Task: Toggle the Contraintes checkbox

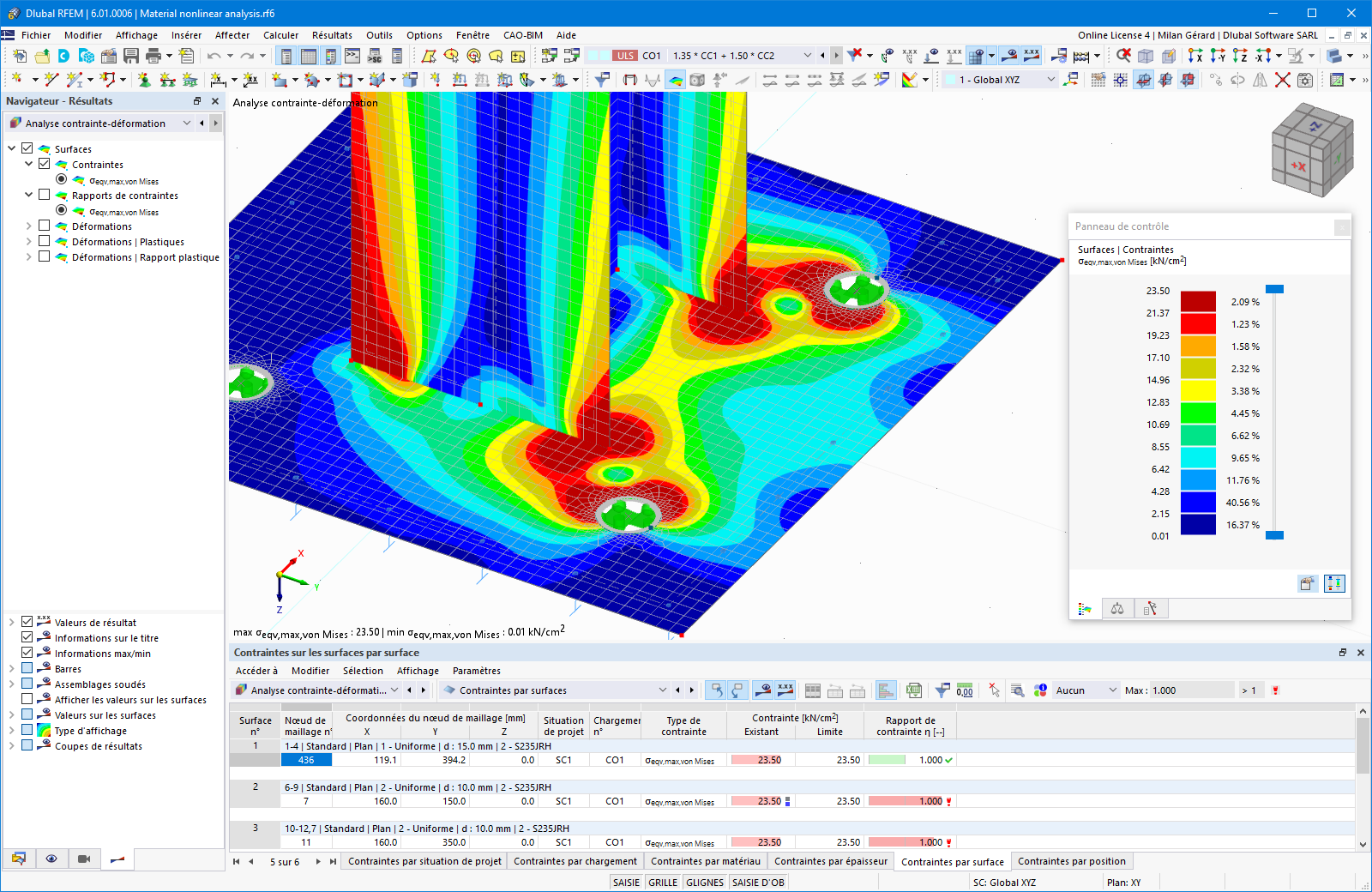Action: [x=44, y=164]
